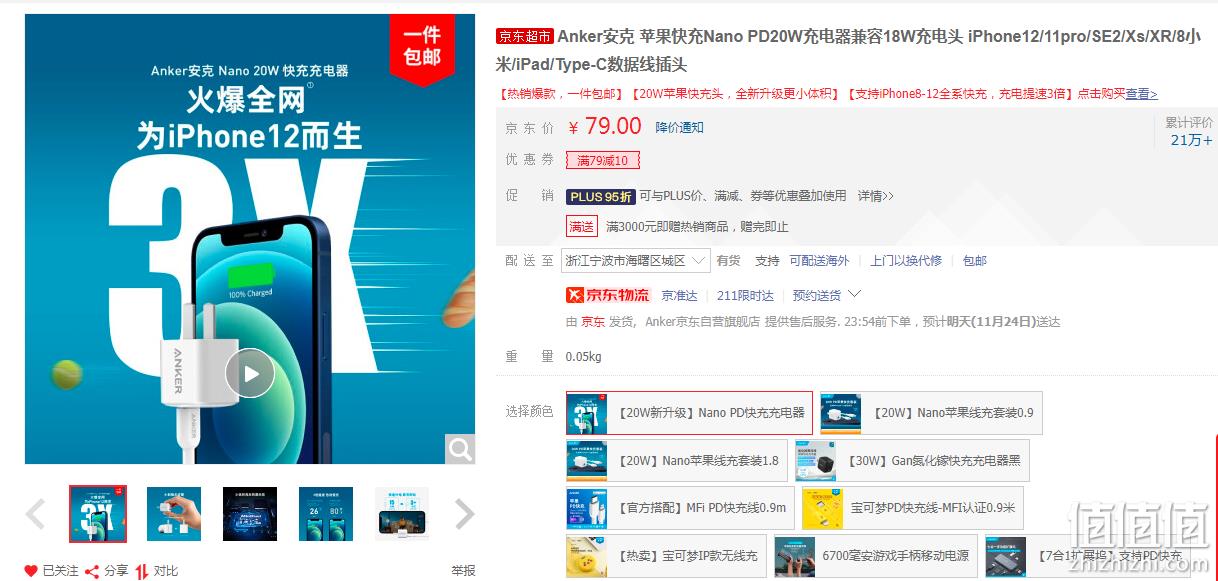
Task: Click the heart 已关注 favorite icon
Action: (31, 571)
